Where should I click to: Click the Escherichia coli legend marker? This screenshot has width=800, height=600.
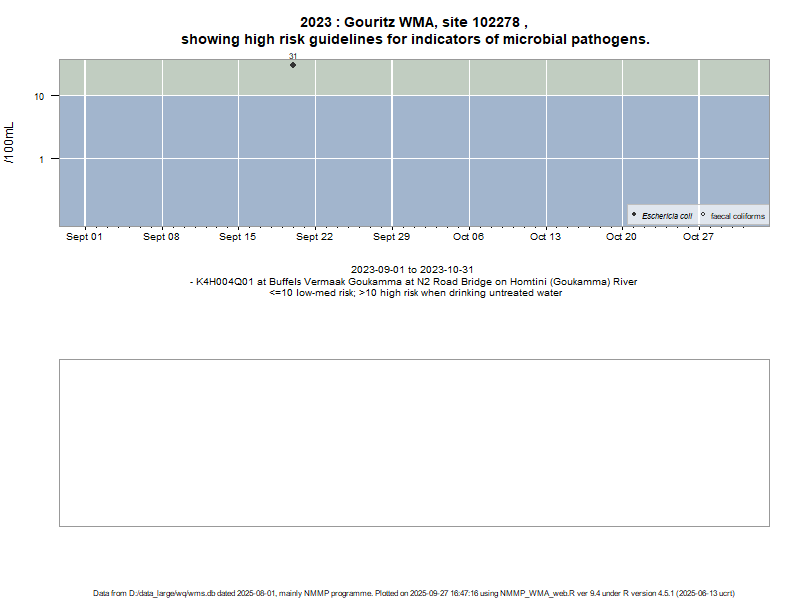[x=634, y=215]
